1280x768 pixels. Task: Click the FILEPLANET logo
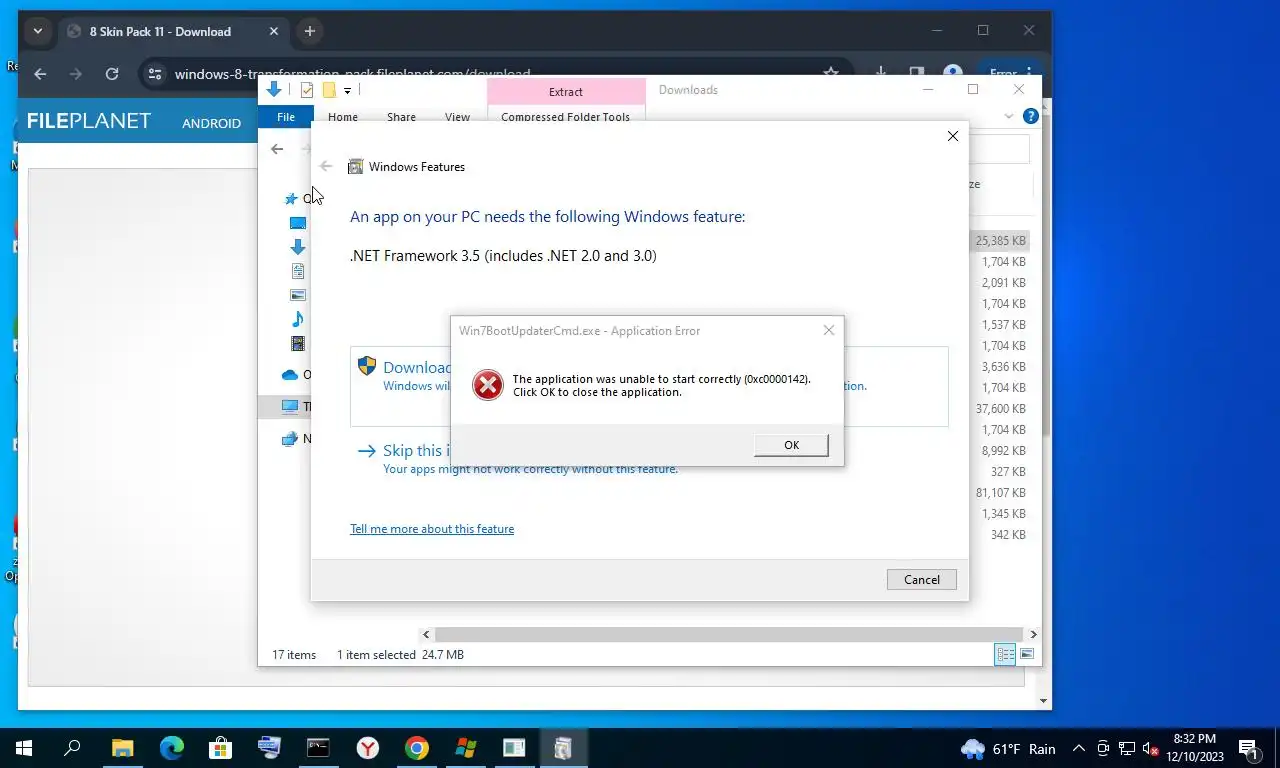click(x=88, y=122)
